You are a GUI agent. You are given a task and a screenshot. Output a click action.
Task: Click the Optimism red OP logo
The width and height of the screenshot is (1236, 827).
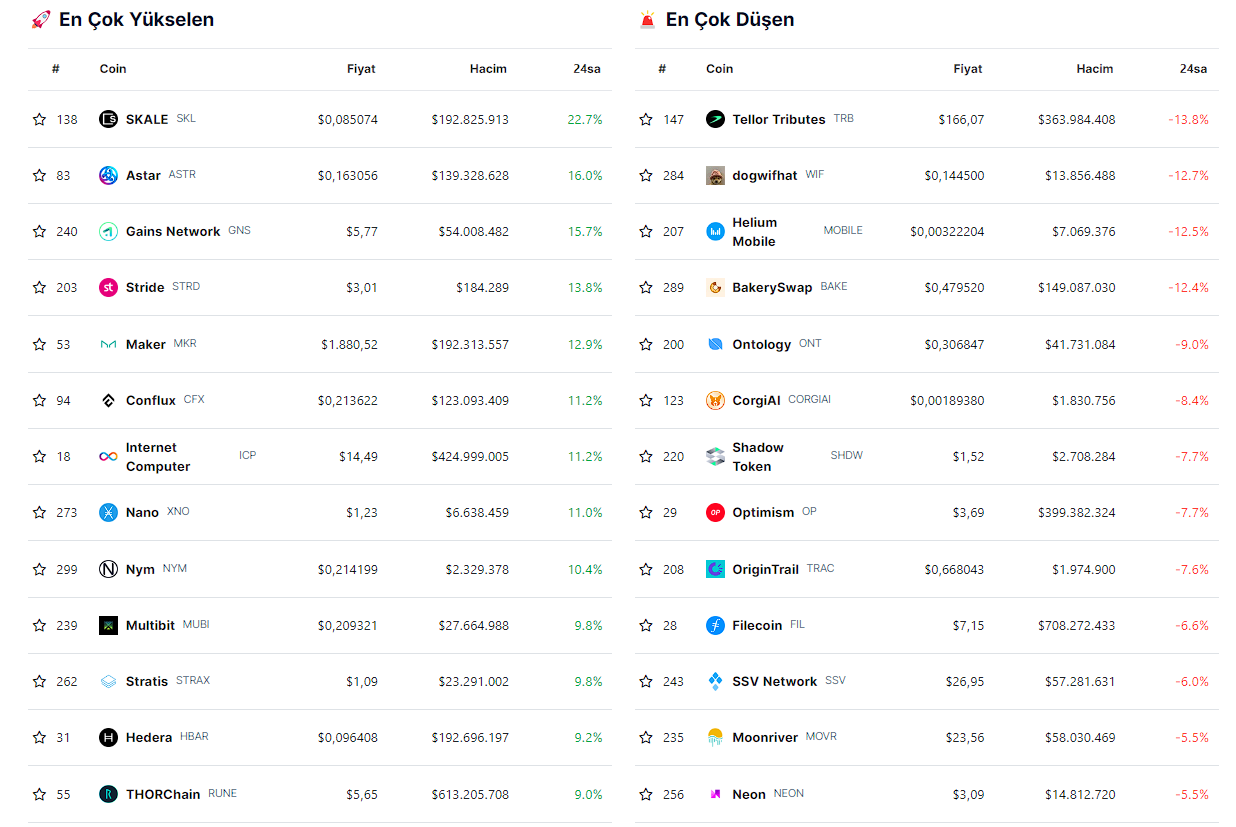pyautogui.click(x=714, y=513)
